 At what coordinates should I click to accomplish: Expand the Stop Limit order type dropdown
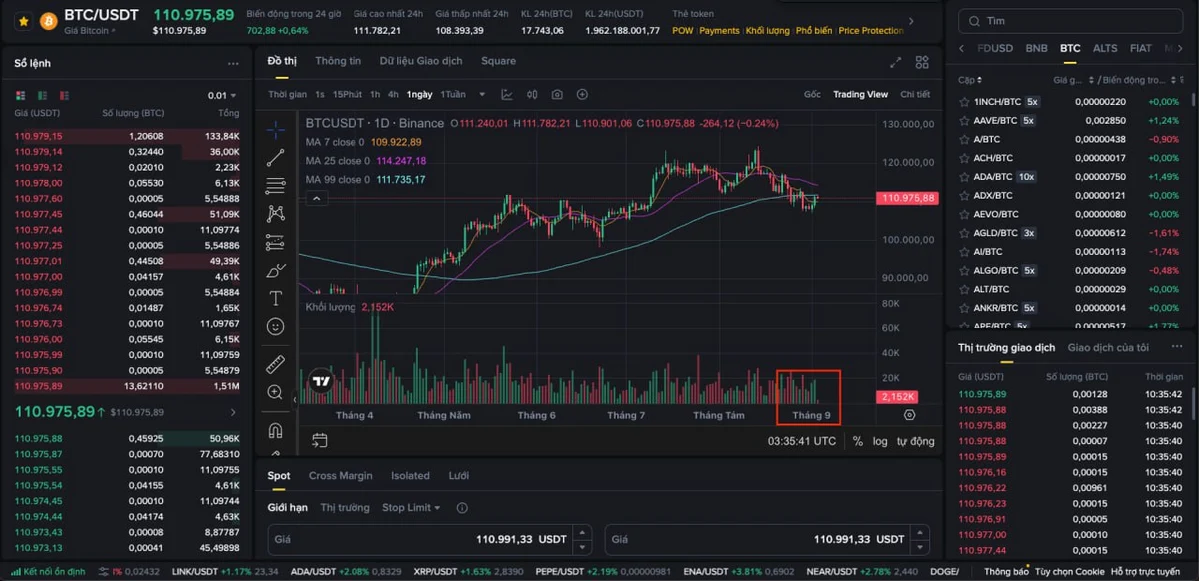[411, 508]
